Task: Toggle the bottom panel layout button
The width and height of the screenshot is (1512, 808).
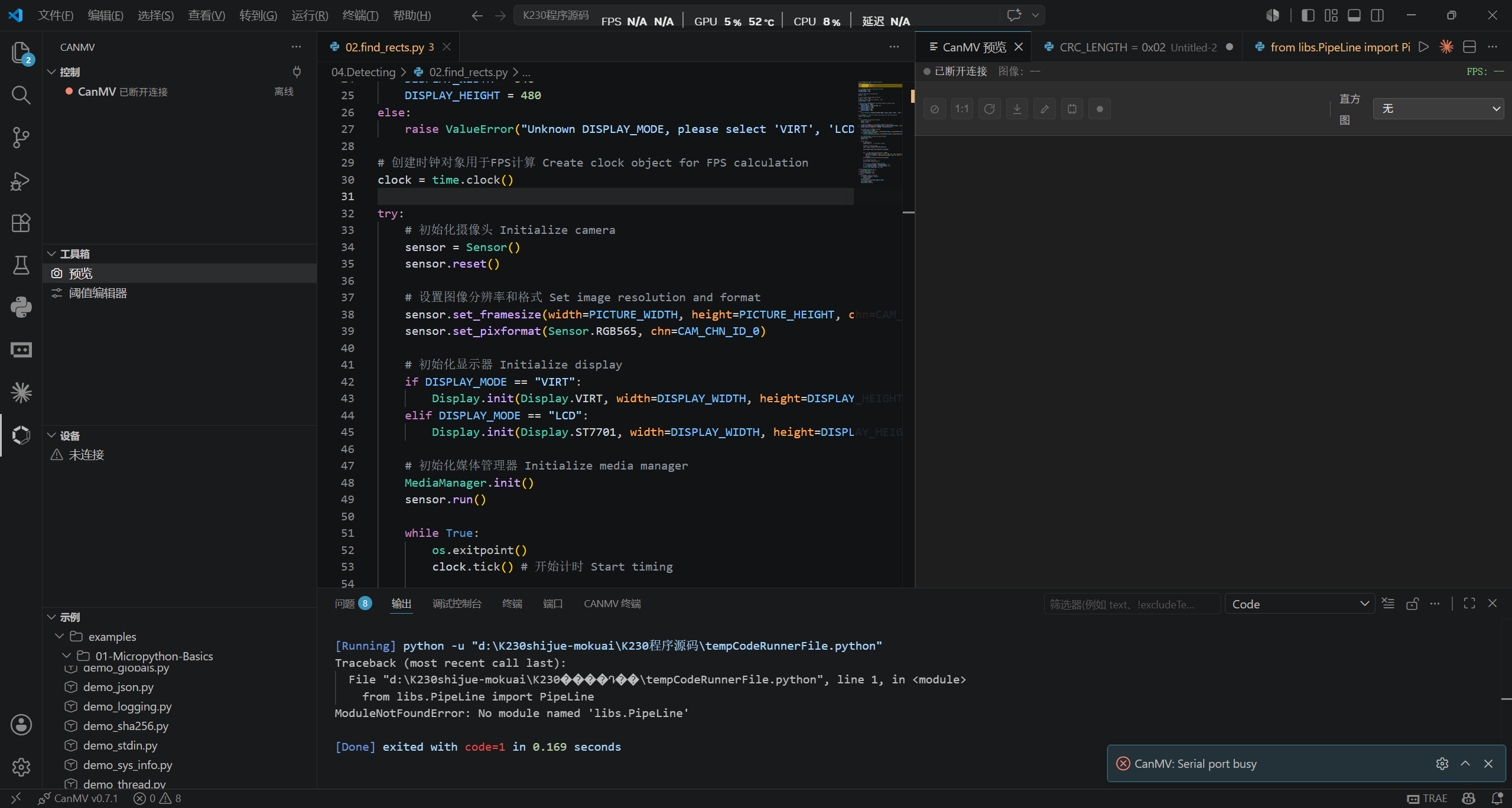Action: tap(1354, 15)
